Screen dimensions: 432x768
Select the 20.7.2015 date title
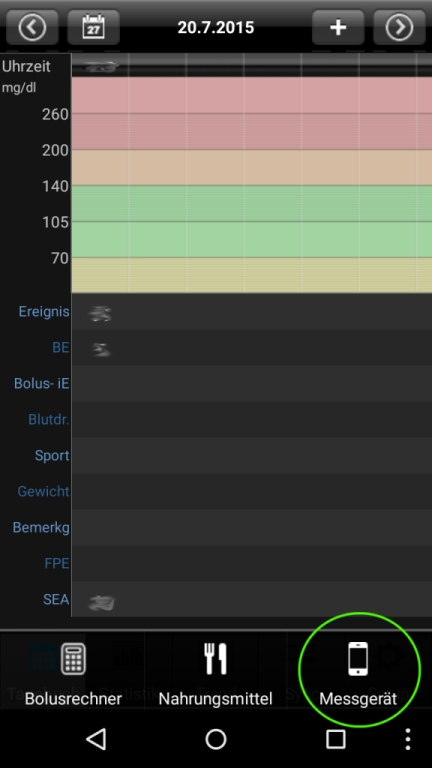click(x=216, y=27)
